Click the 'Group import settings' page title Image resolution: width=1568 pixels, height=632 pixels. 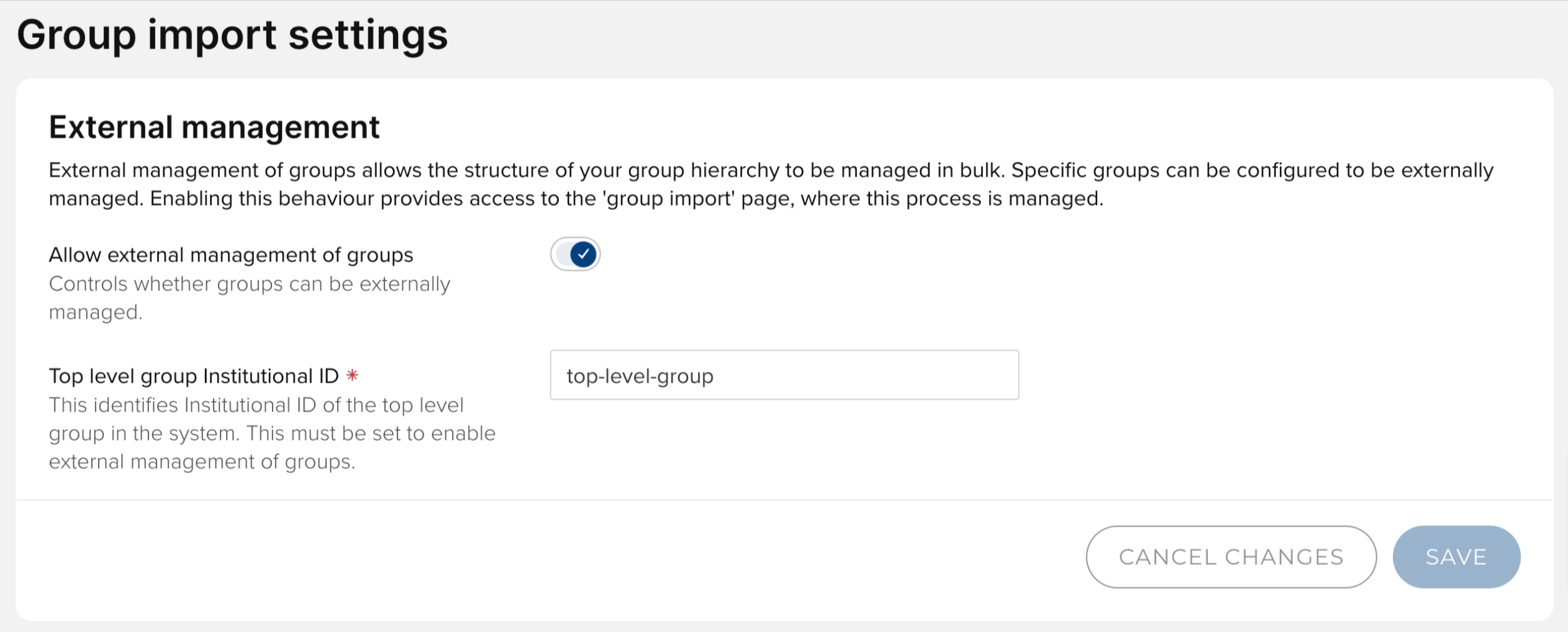[232, 35]
